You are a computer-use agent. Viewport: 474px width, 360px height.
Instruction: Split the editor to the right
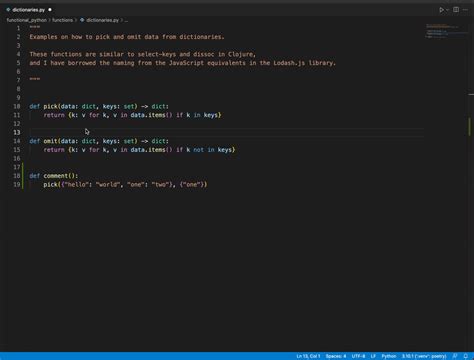(456, 10)
